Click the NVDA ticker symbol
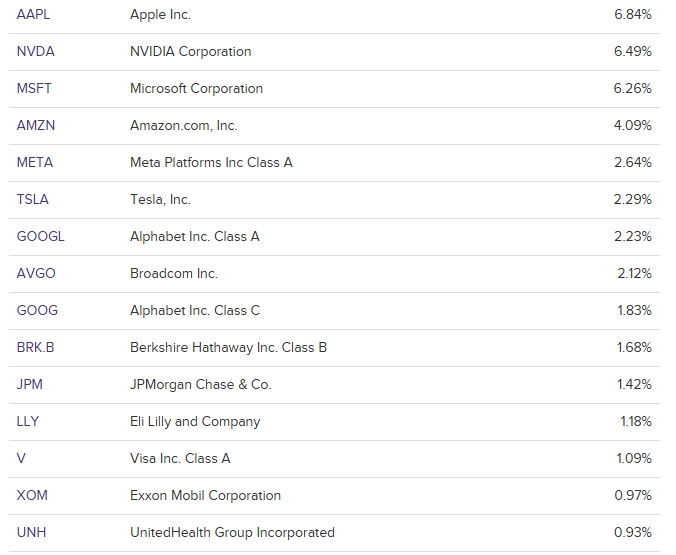The height and width of the screenshot is (555, 676). tap(36, 52)
